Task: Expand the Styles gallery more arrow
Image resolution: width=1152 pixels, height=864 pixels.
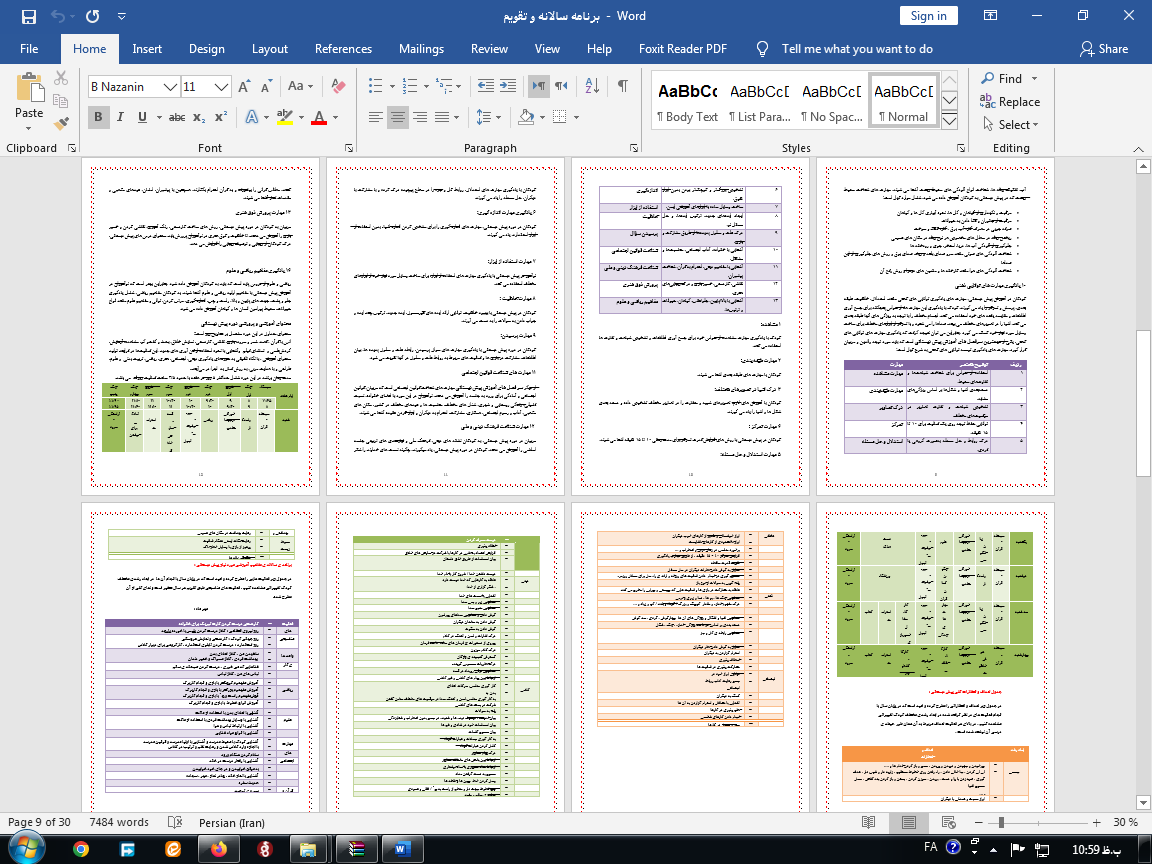Action: pyautogui.click(x=949, y=121)
